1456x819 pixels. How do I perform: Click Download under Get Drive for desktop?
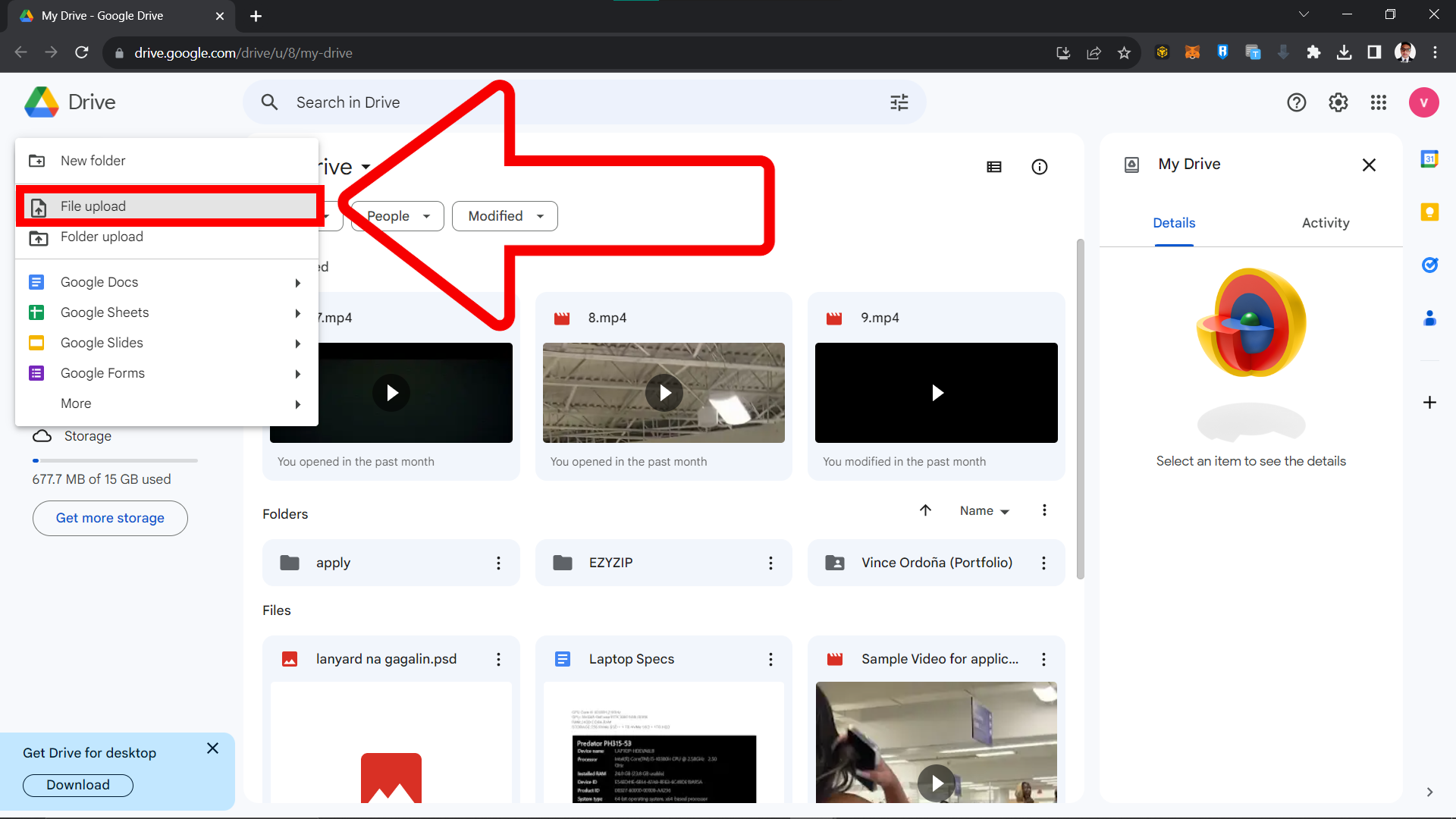coord(77,785)
